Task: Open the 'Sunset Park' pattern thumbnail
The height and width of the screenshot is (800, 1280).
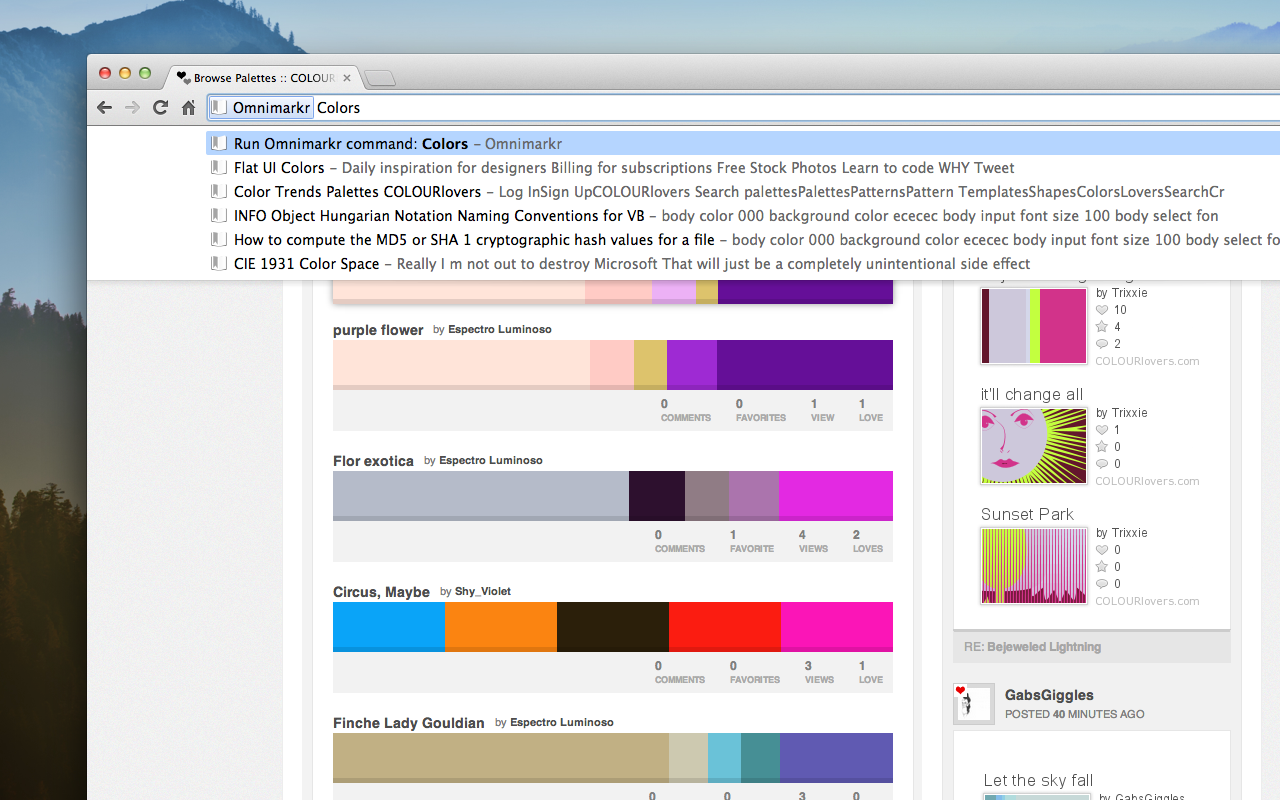Action: pyautogui.click(x=1034, y=566)
